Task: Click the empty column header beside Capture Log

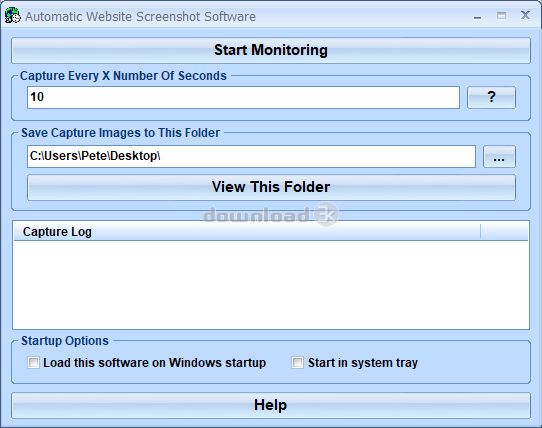Action: [x=504, y=231]
